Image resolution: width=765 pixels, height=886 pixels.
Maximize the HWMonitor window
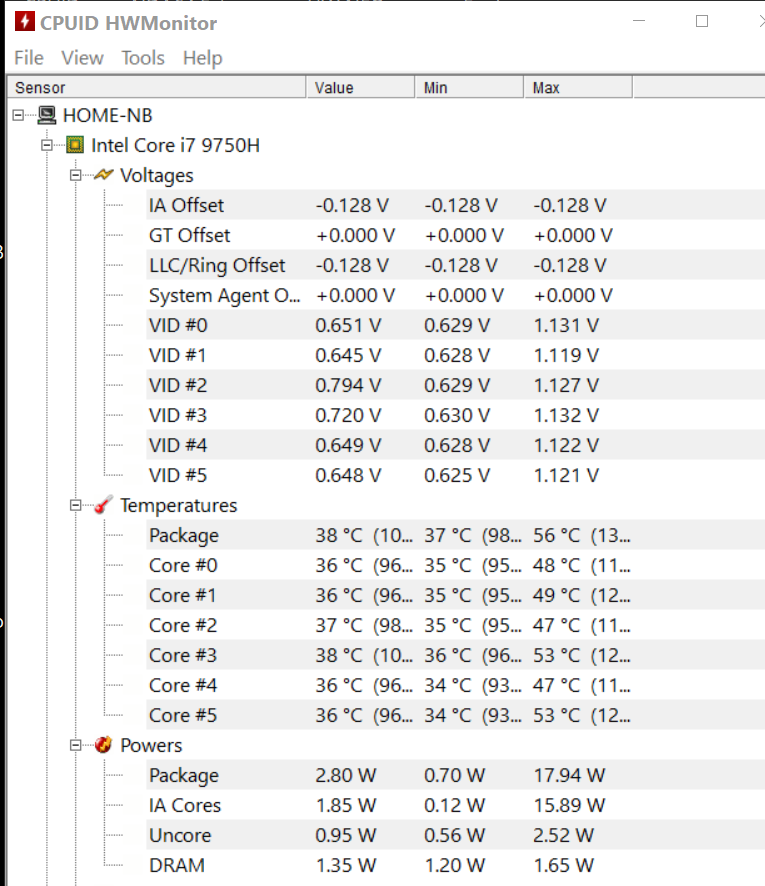pyautogui.click(x=702, y=21)
